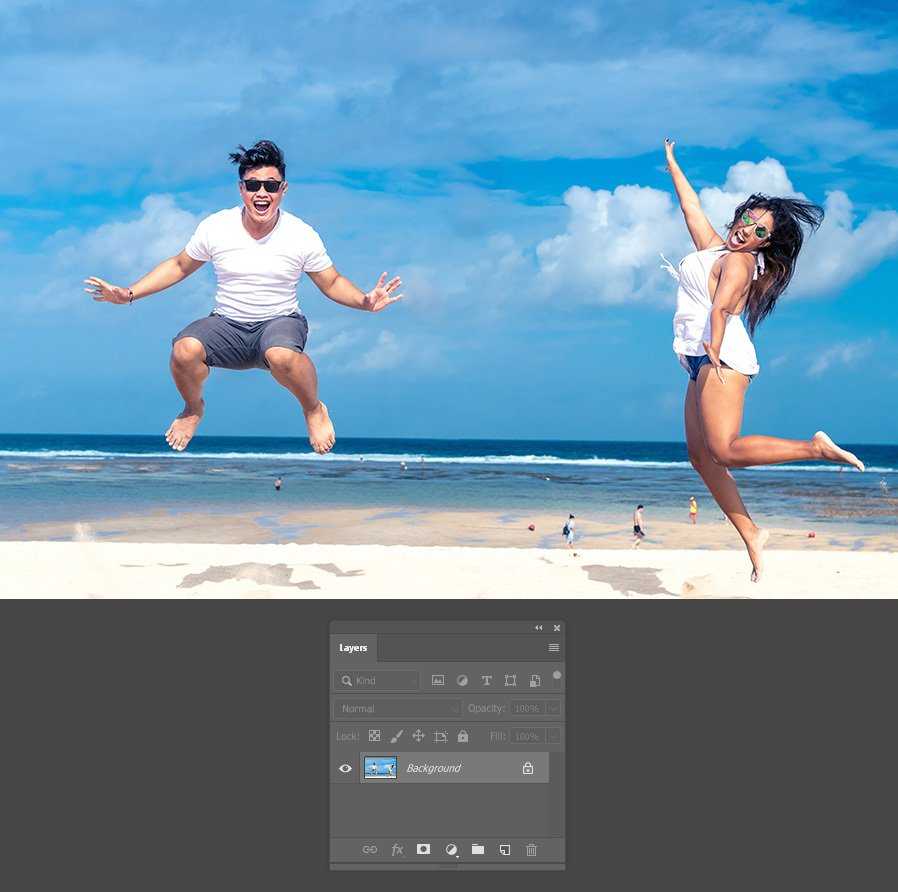Filter for pixel layers with the image icon
Viewport: 898px width, 892px height.
point(438,680)
